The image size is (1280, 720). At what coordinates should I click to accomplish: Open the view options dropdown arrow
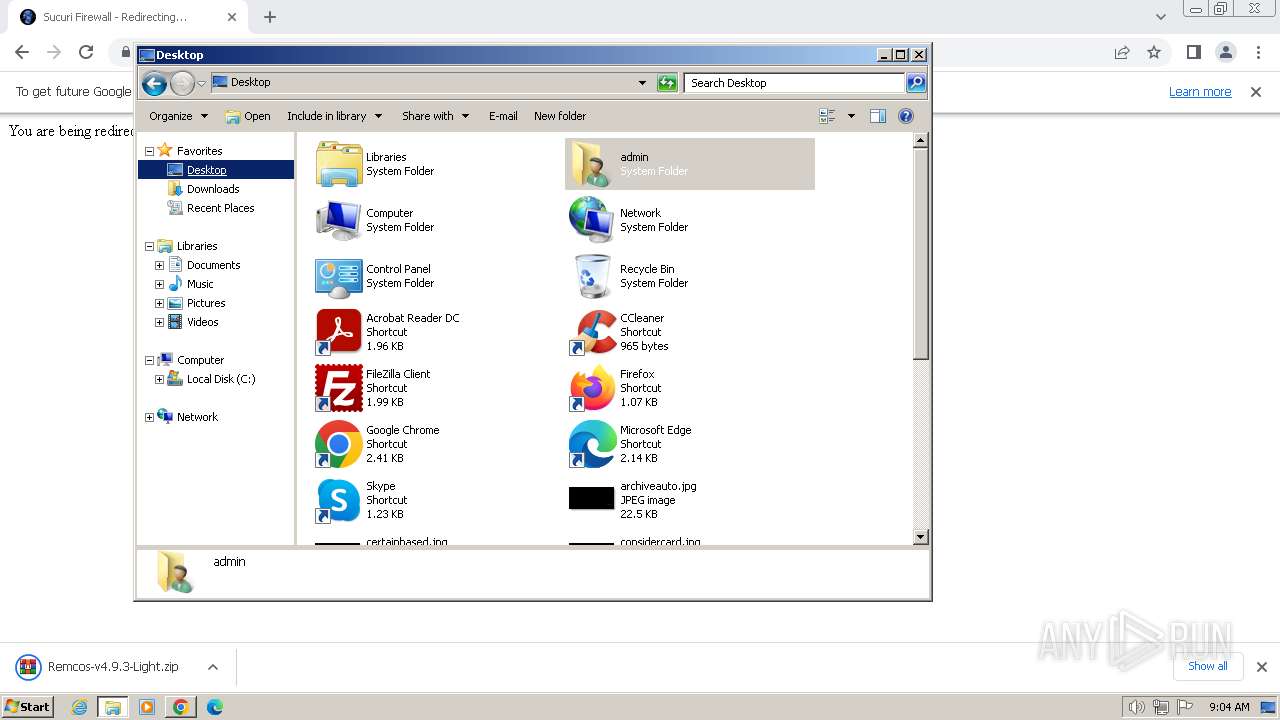click(x=851, y=116)
